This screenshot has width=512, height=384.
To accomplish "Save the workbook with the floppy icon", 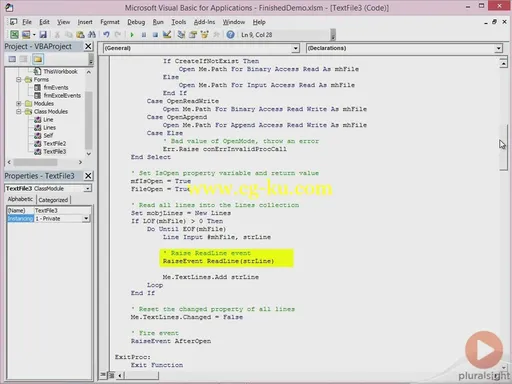I will coord(43,34).
